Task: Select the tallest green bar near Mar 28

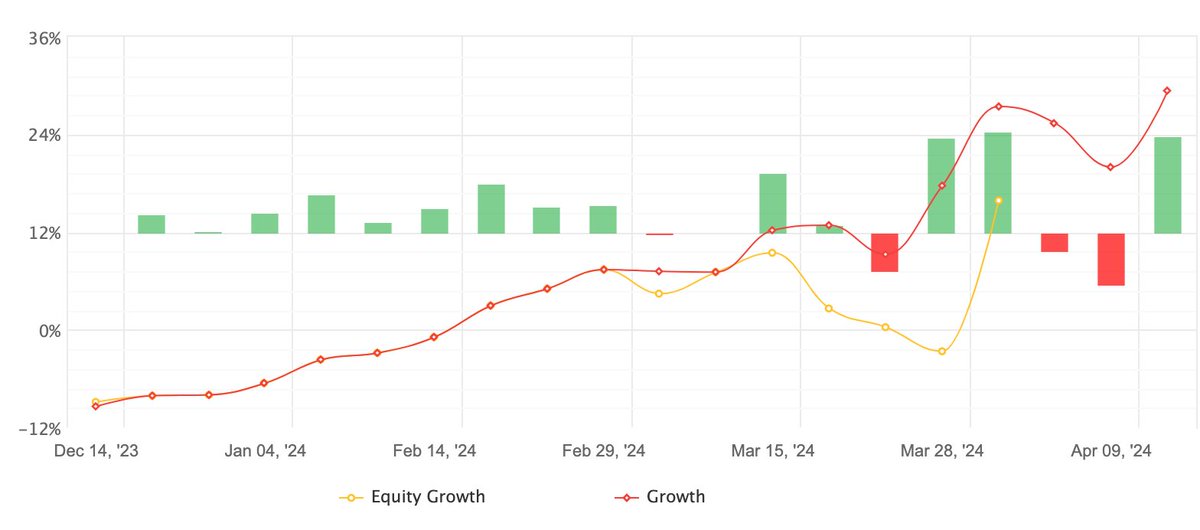Action: click(998, 183)
